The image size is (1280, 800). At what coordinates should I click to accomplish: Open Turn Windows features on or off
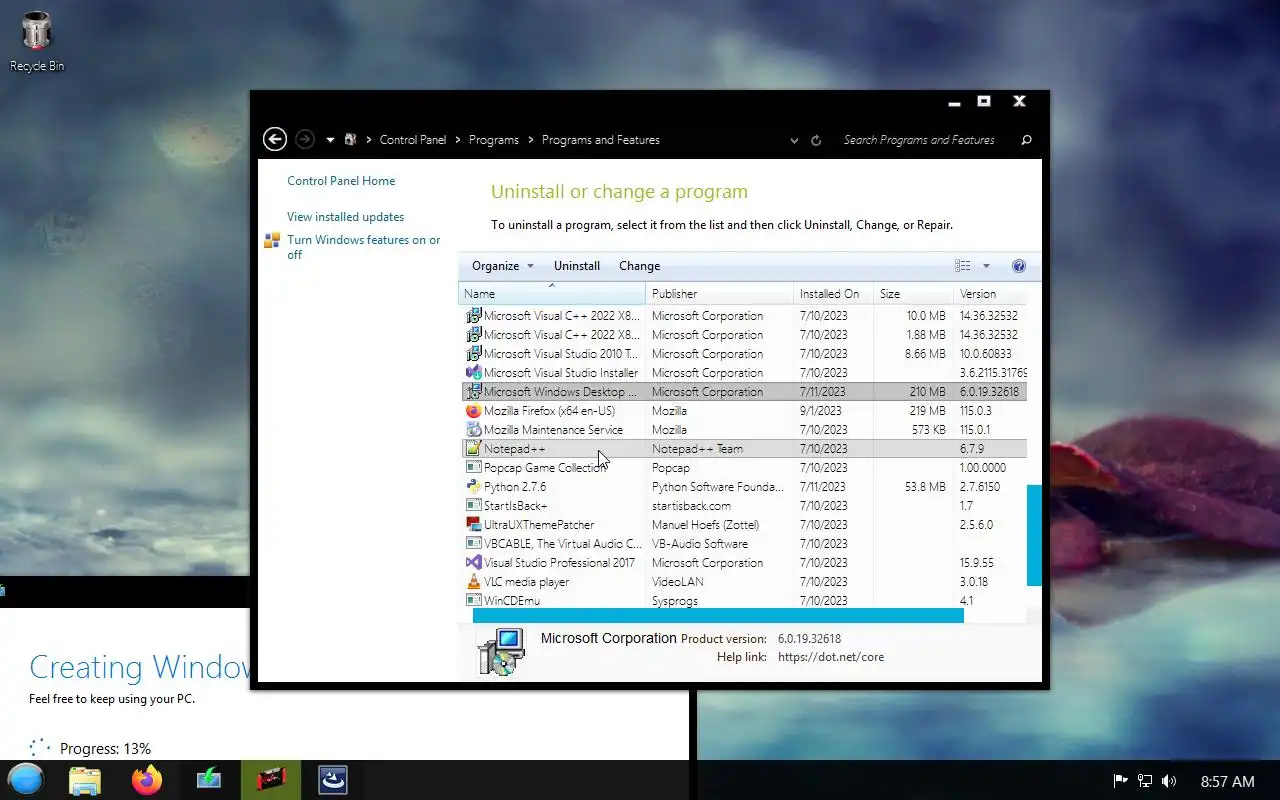coord(364,247)
